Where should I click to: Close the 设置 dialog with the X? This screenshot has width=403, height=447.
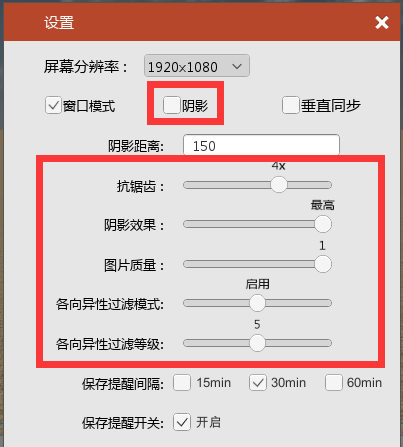[x=382, y=23]
